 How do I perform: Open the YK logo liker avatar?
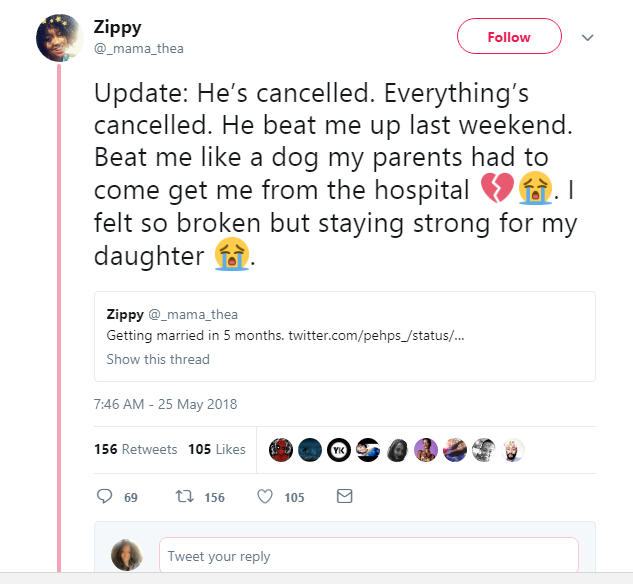[x=339, y=450]
